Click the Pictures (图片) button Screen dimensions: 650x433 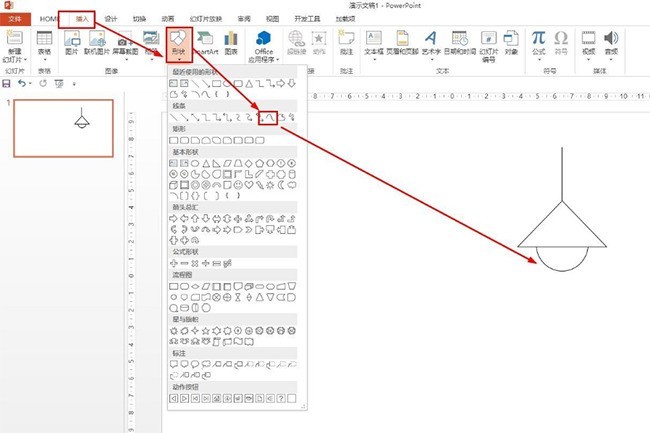point(72,44)
